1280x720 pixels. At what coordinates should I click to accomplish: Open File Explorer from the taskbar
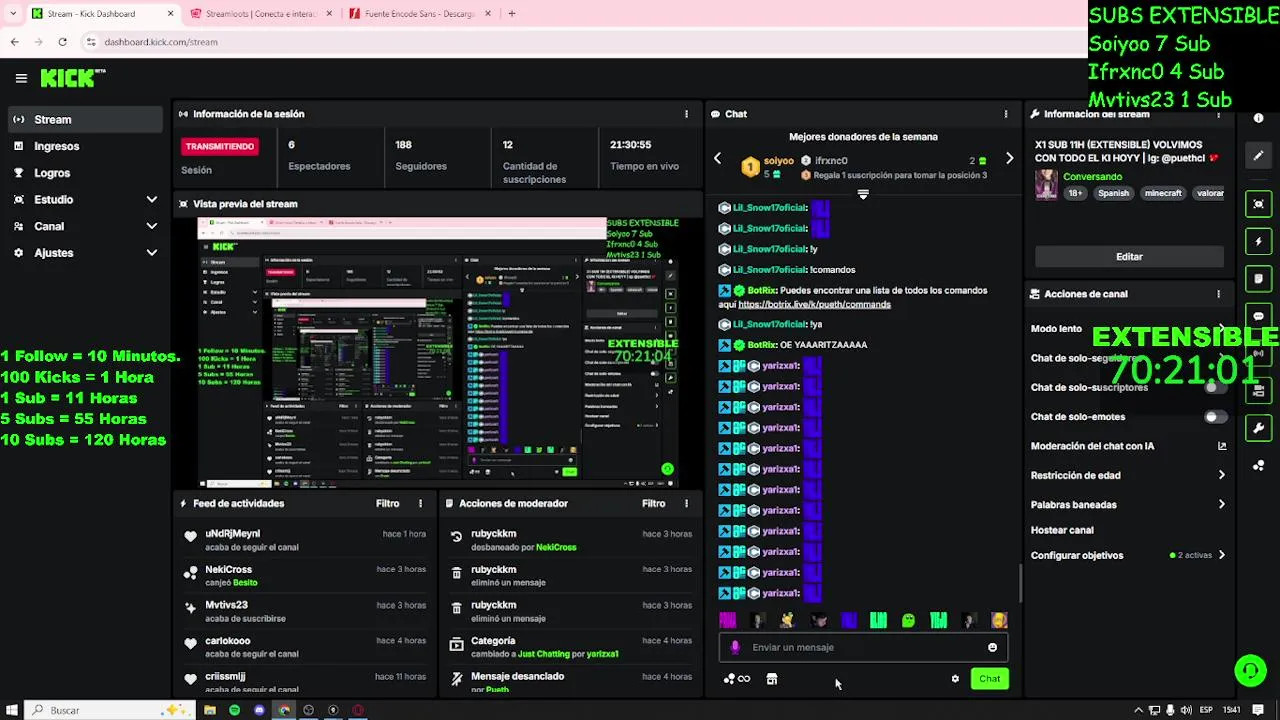210,710
